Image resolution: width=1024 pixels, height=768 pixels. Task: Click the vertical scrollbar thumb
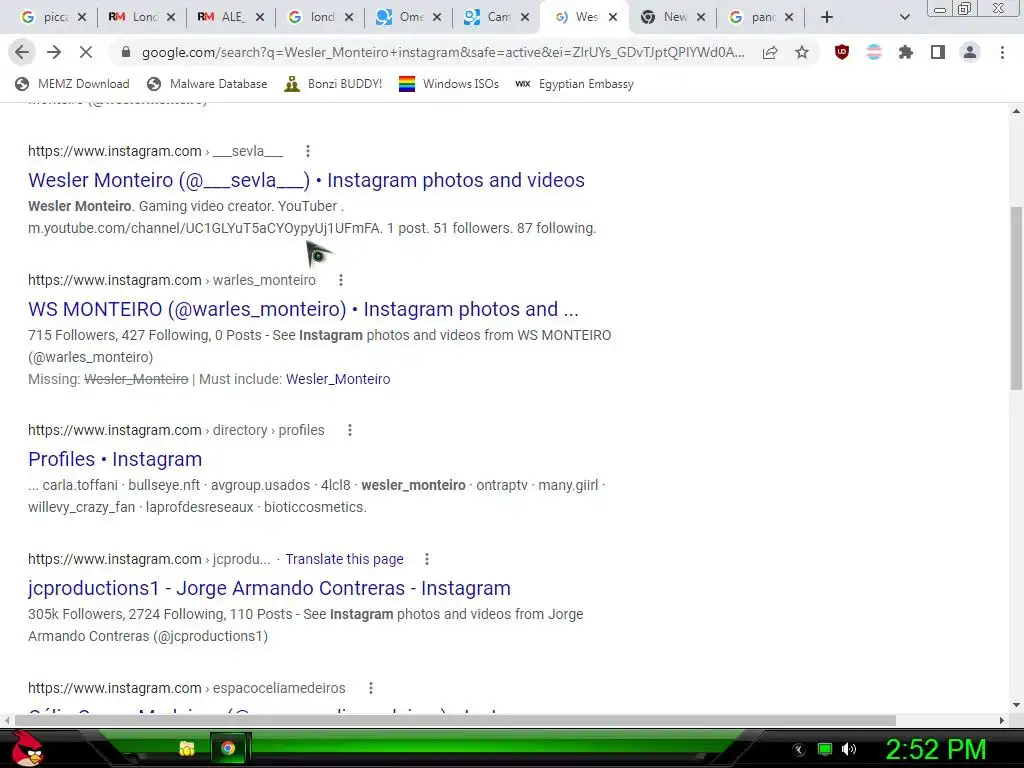pyautogui.click(x=1016, y=298)
